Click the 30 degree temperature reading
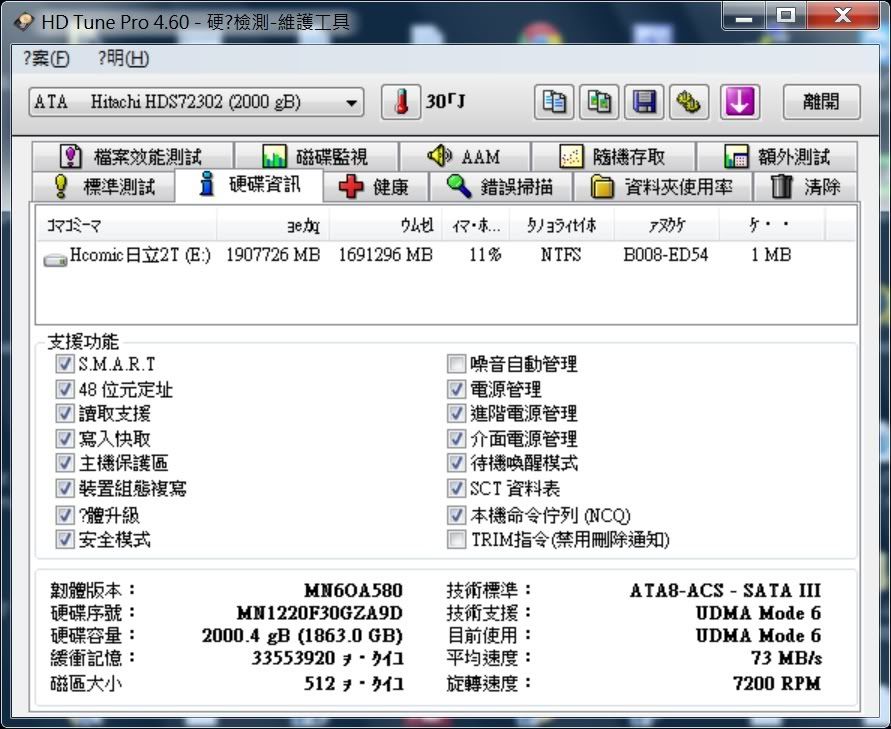 tap(446, 102)
